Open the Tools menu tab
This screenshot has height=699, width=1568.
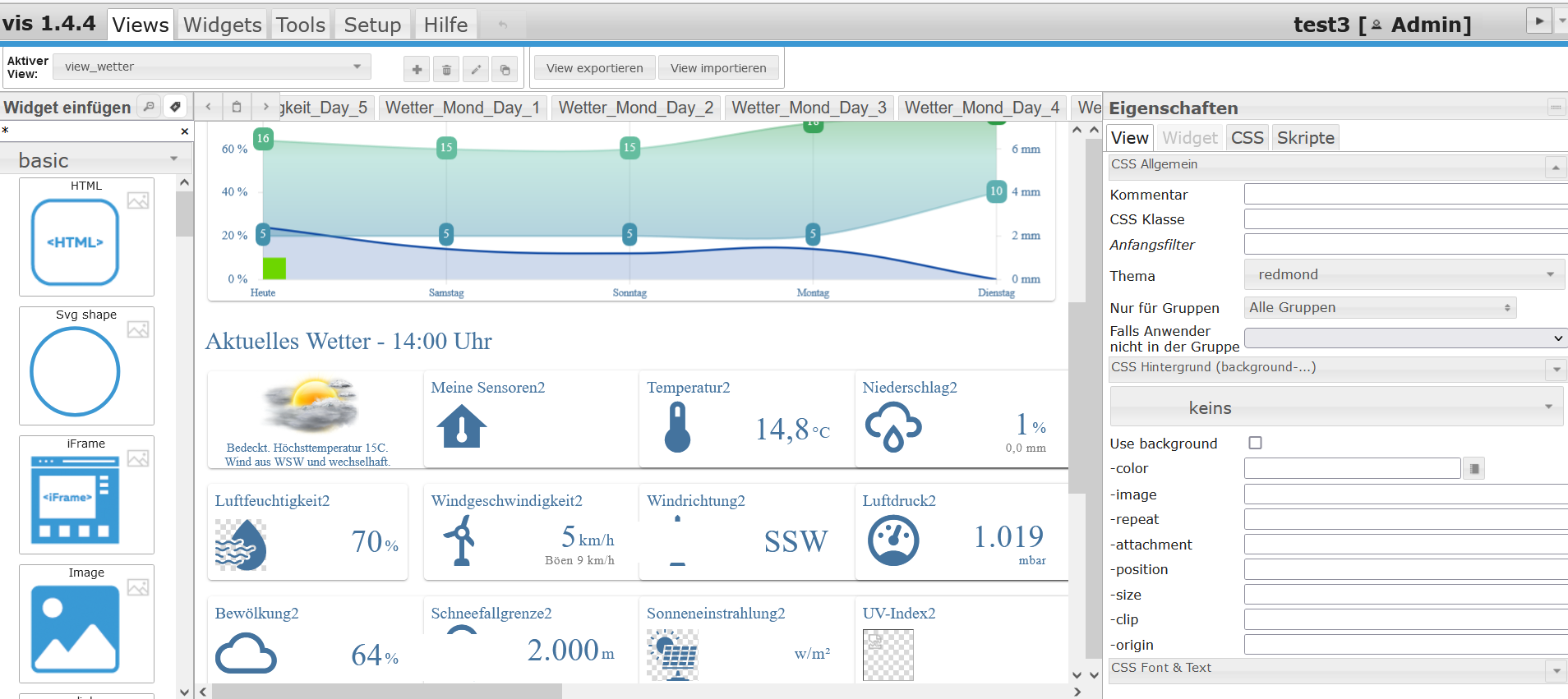301,25
